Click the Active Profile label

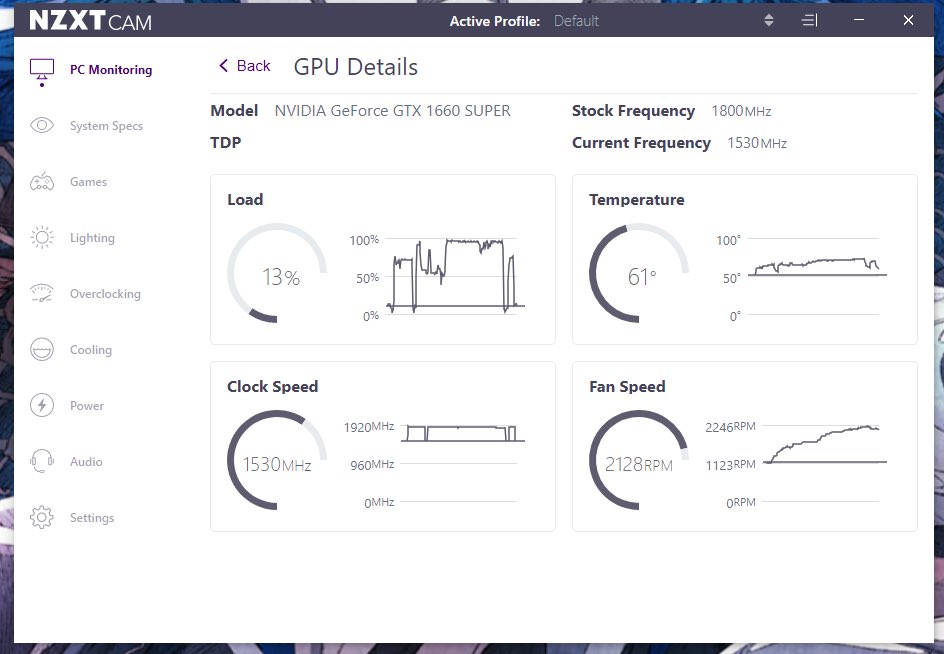[x=495, y=21]
